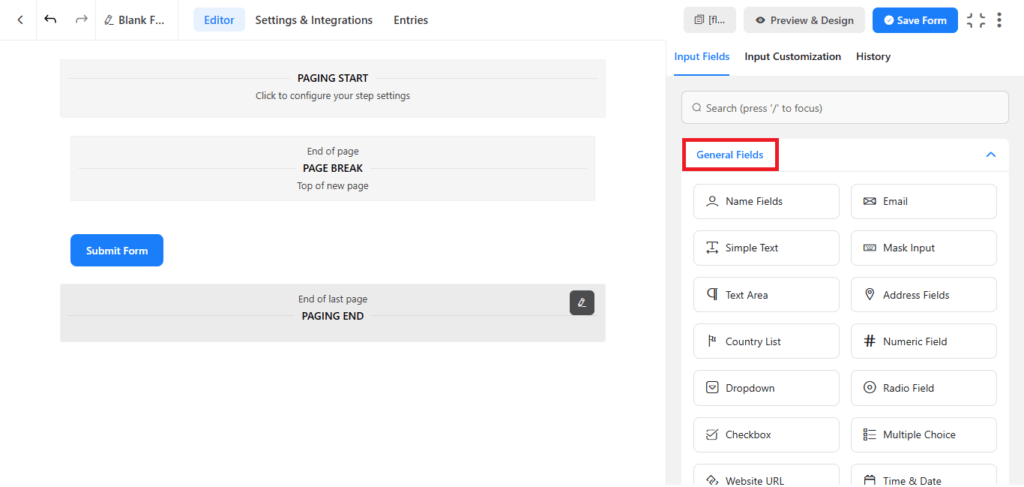Switch to the Editor tab

point(219,20)
